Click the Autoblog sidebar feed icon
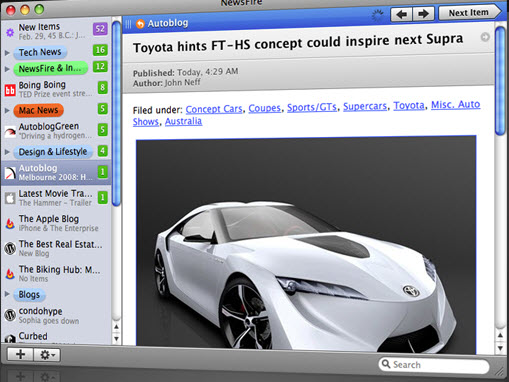Viewport: 509px width, 382px height. pyautogui.click(x=10, y=173)
